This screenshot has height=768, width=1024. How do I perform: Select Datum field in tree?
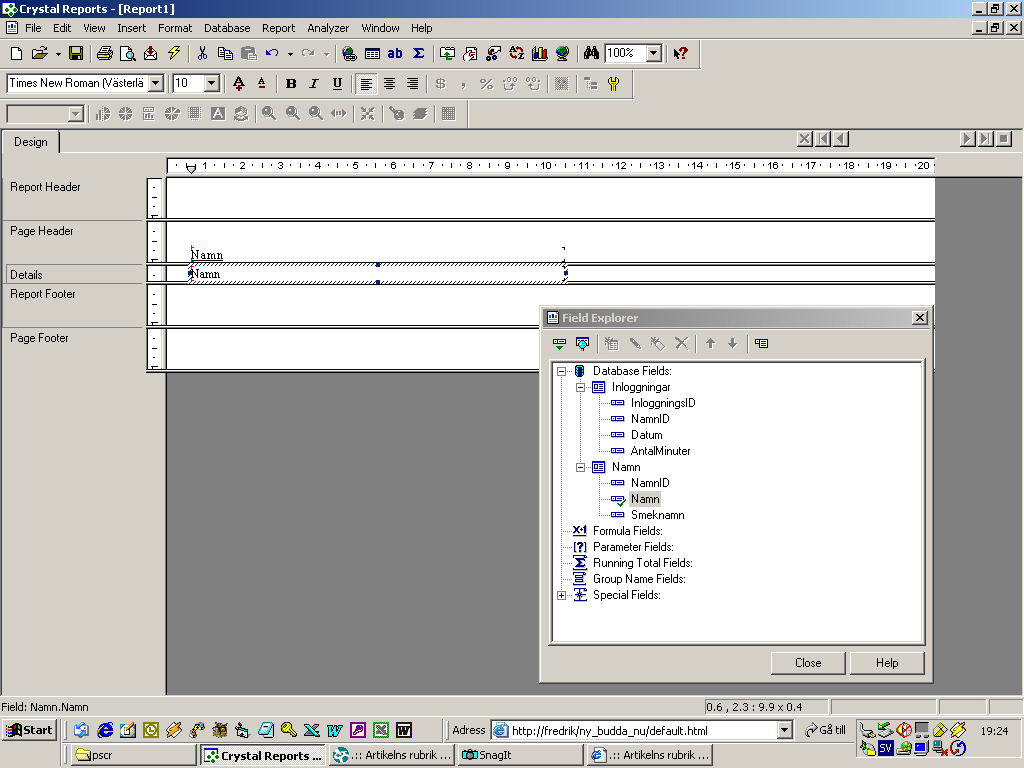(647, 435)
